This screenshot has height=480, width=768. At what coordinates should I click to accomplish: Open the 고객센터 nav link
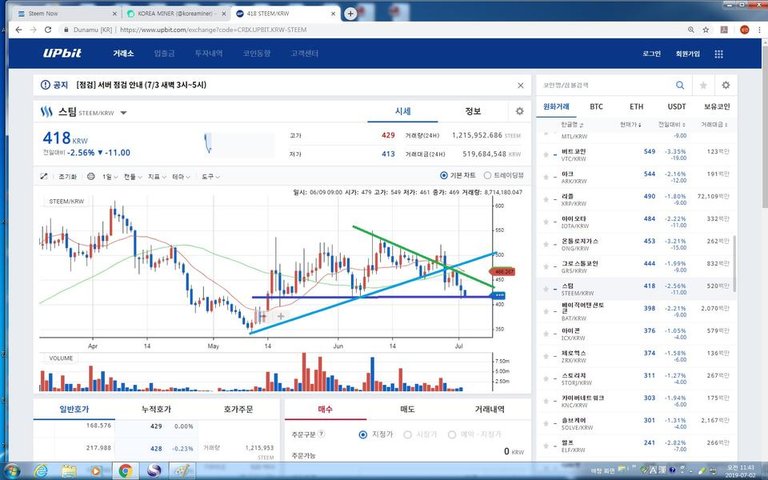tap(304, 53)
